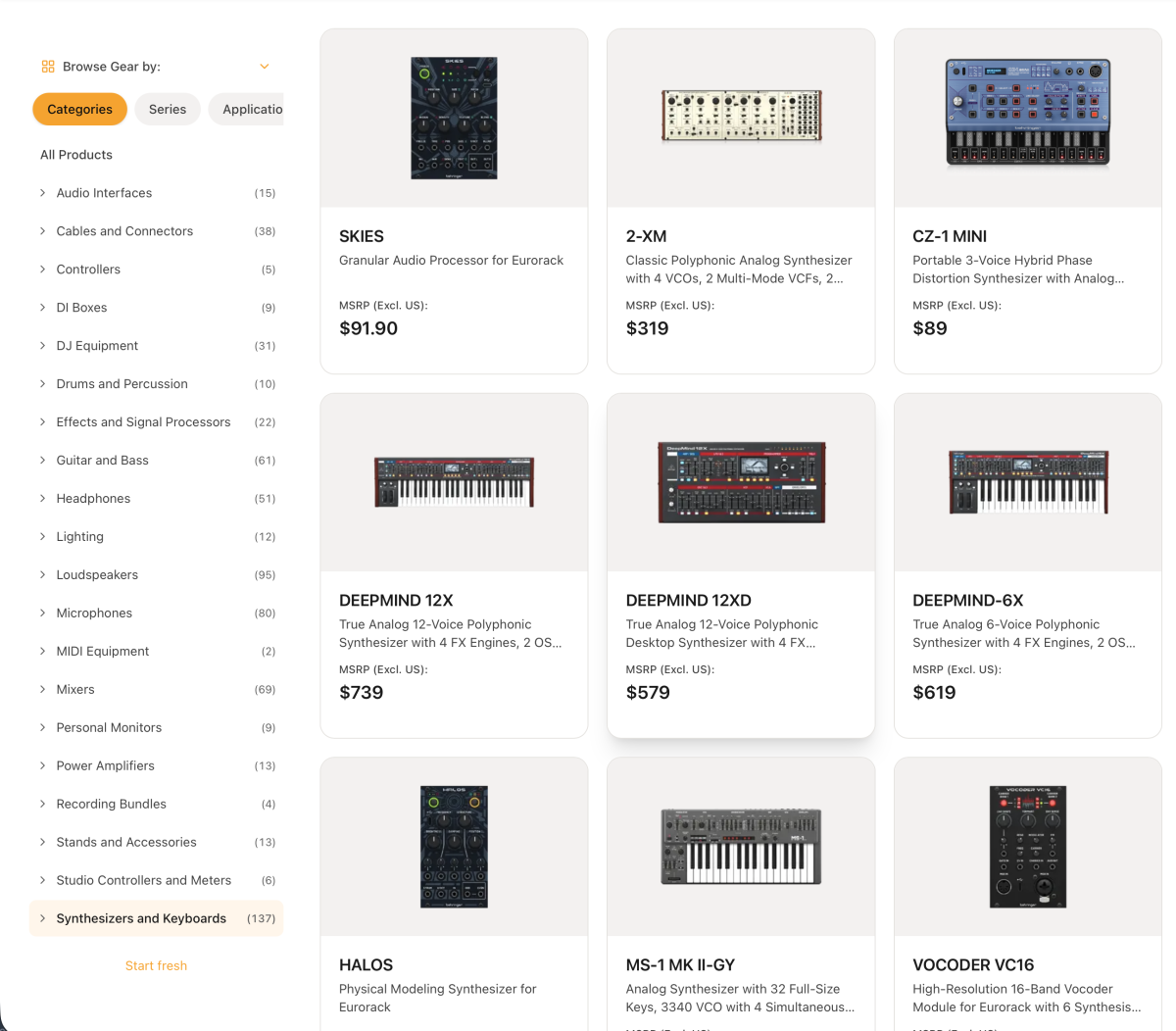Click the SKIES product title

362,236
